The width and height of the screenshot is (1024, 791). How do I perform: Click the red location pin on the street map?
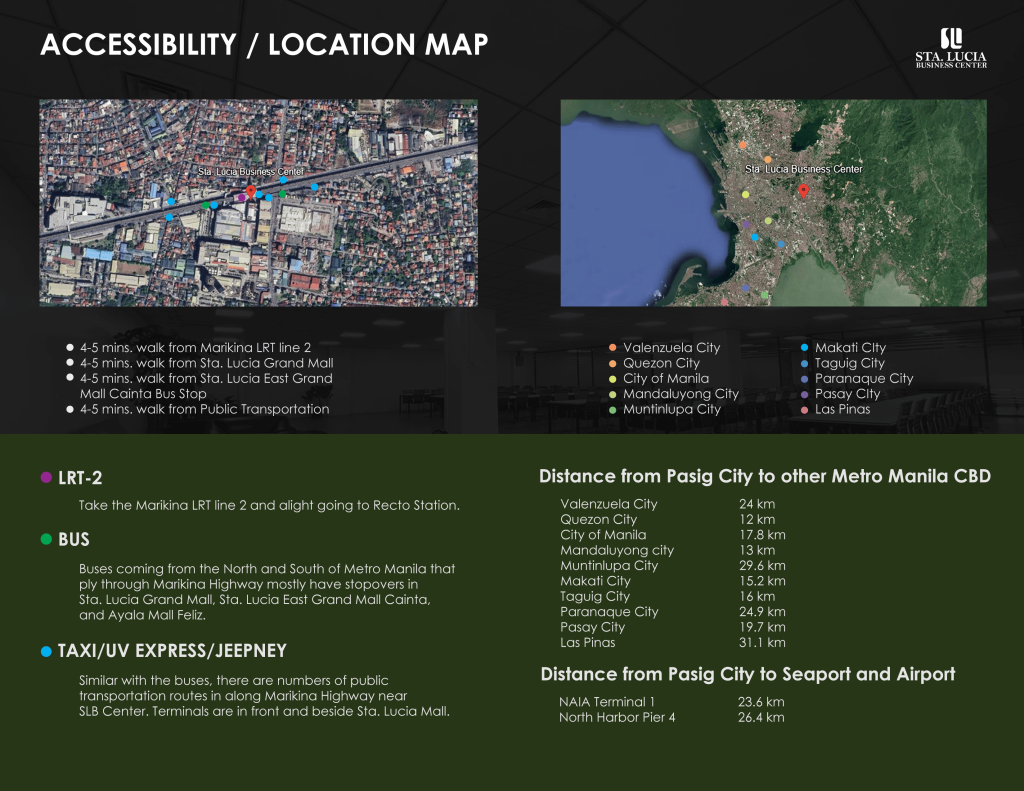[x=251, y=192]
